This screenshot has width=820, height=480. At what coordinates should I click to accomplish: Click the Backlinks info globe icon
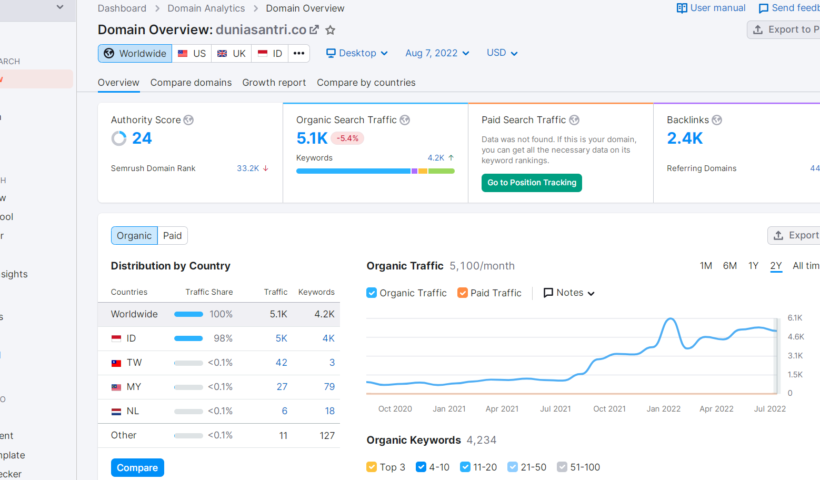coord(717,120)
